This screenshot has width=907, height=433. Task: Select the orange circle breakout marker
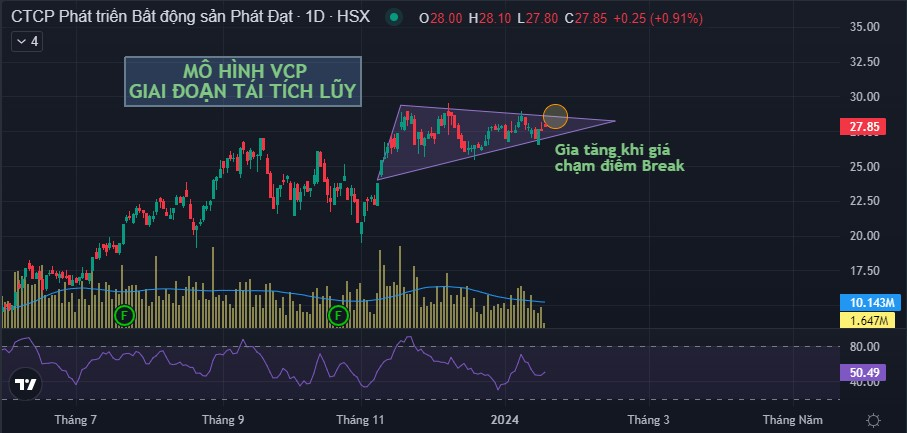[555, 116]
